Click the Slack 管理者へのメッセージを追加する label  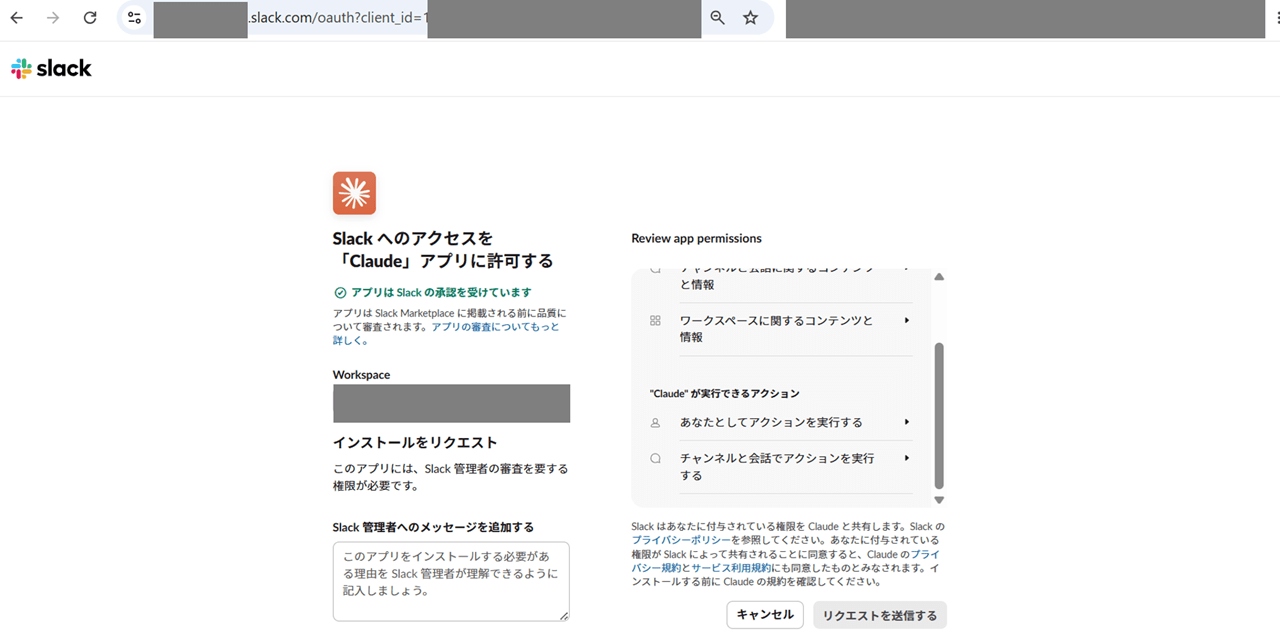(433, 527)
